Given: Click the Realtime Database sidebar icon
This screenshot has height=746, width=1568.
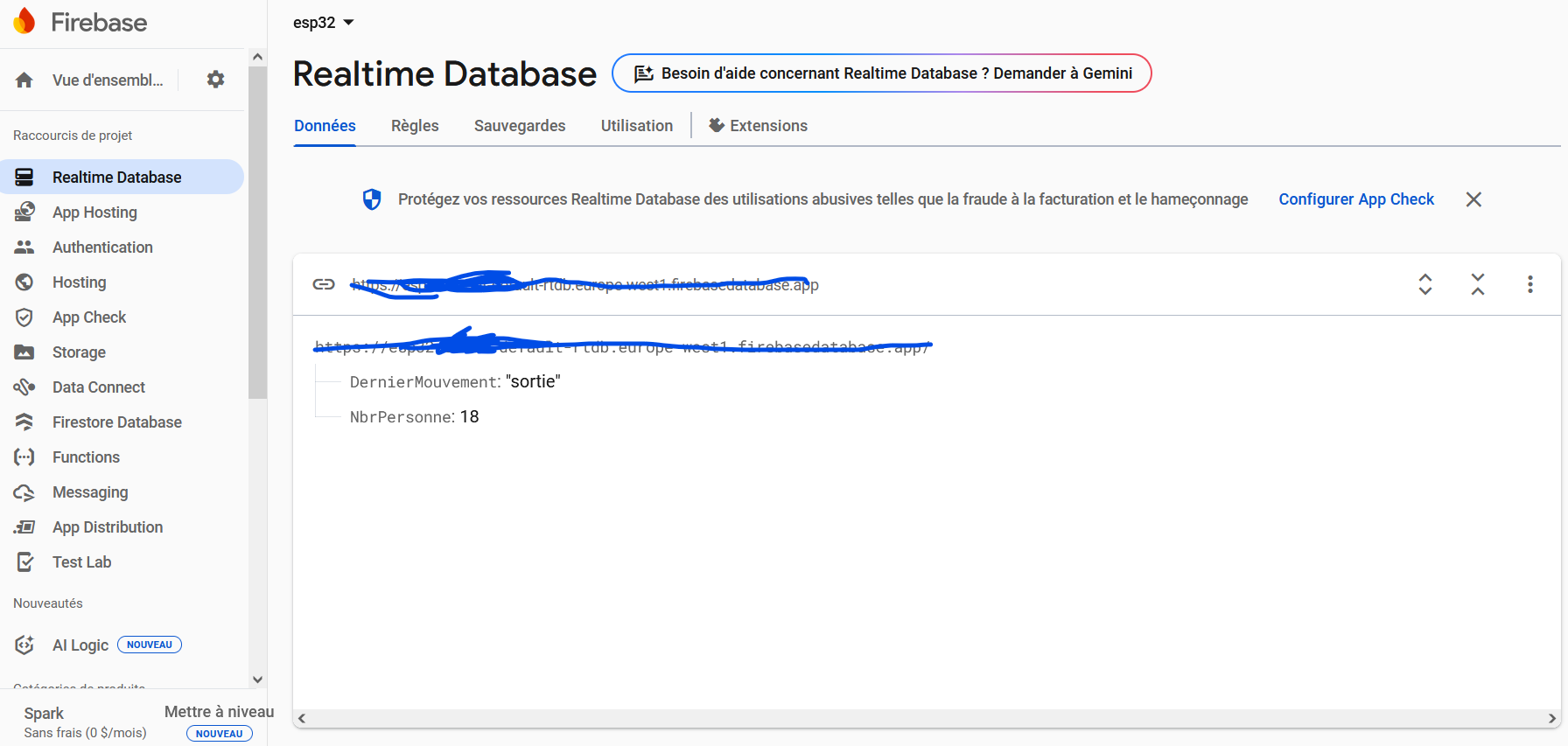Looking at the screenshot, I should click(x=24, y=178).
